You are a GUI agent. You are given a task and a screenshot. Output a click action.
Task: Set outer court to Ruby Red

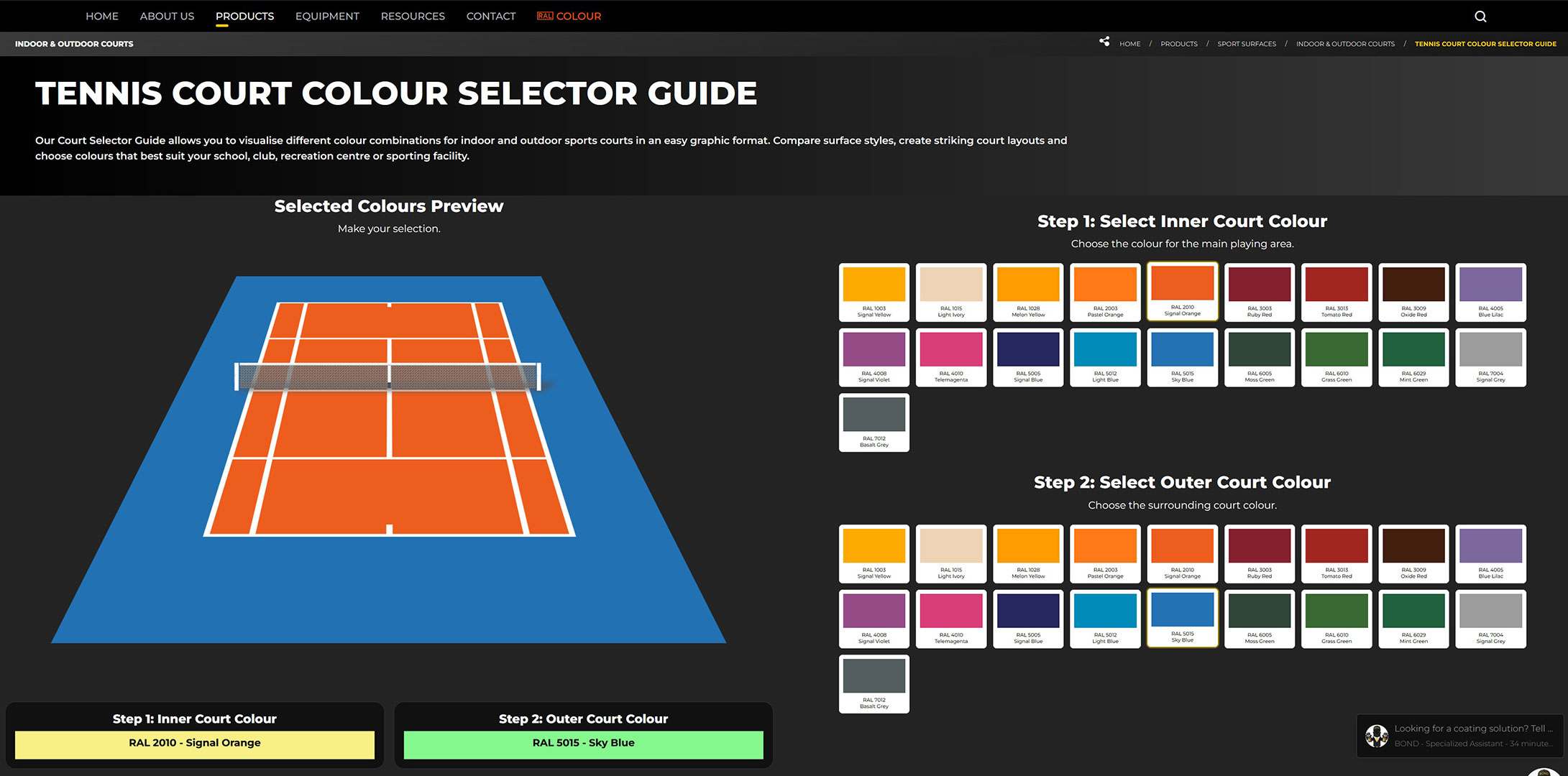[x=1260, y=554]
